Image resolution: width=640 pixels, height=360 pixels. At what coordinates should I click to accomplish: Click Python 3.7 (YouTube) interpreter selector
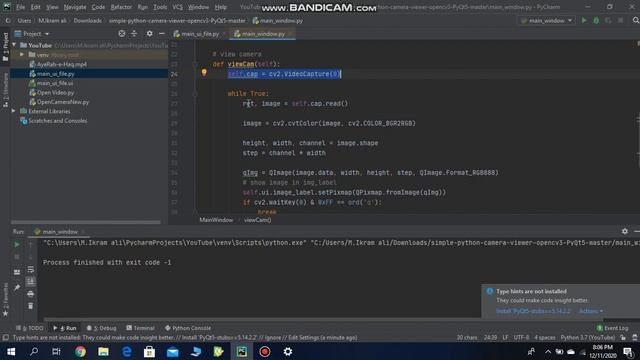coord(587,338)
